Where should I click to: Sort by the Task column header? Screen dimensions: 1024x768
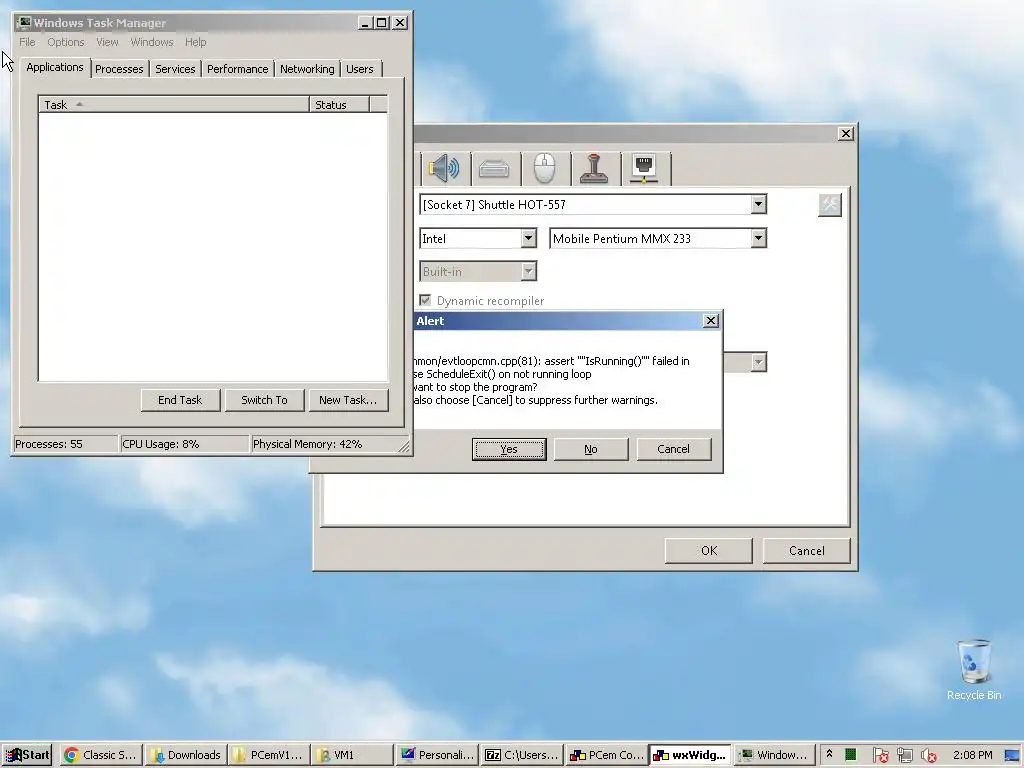pos(174,104)
